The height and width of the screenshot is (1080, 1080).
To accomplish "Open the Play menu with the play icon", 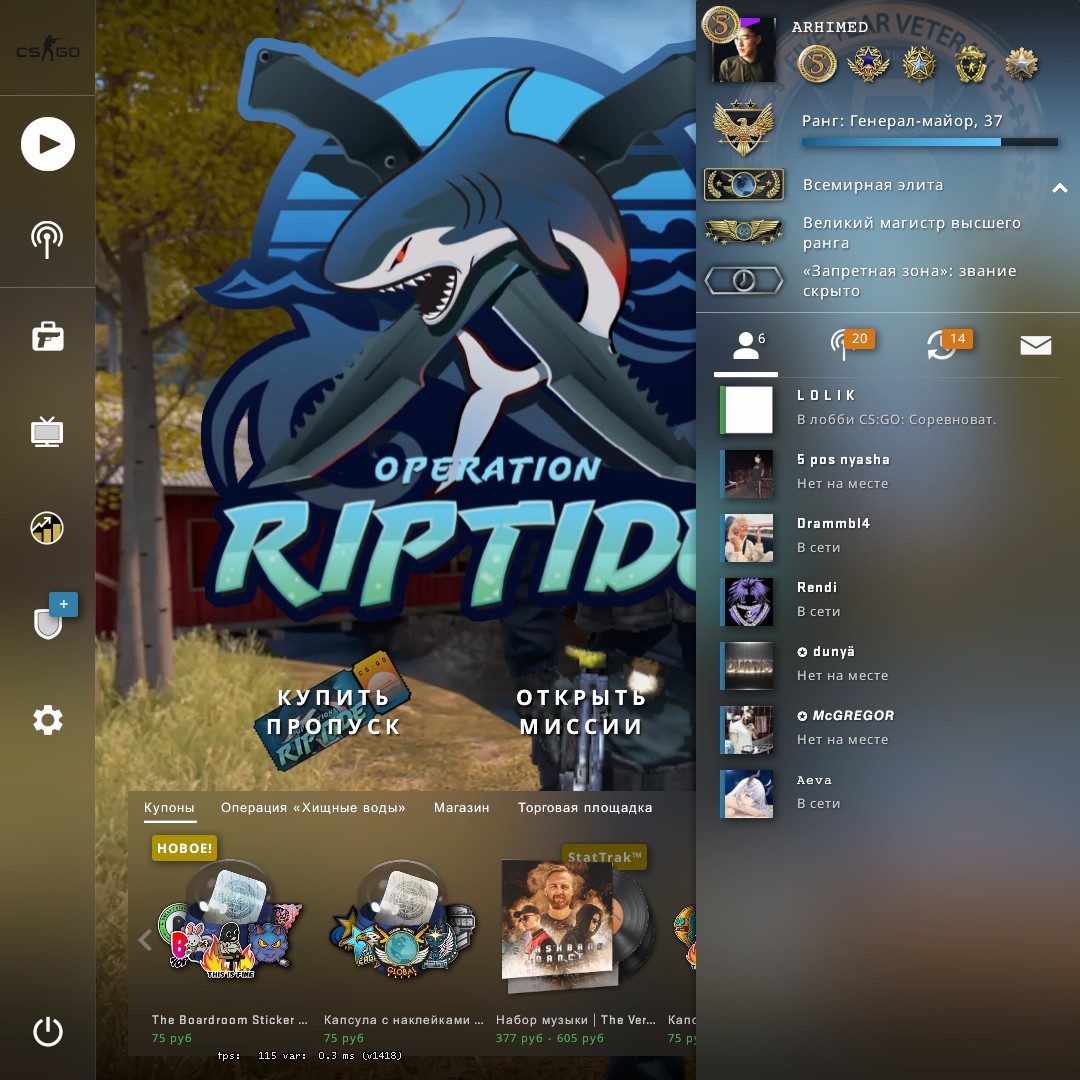I will 48,144.
